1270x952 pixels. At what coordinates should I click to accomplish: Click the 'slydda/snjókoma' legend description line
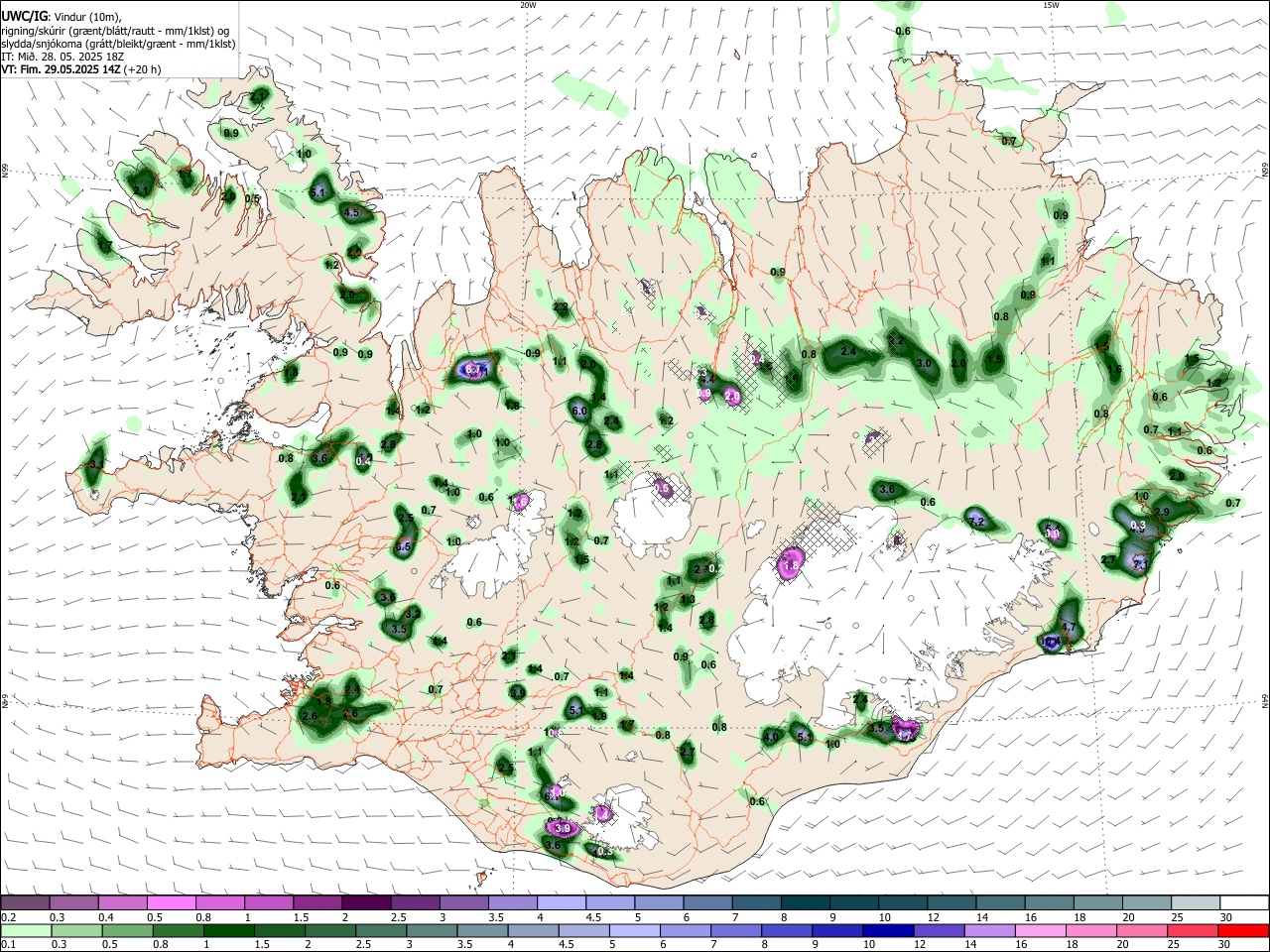click(x=118, y=44)
